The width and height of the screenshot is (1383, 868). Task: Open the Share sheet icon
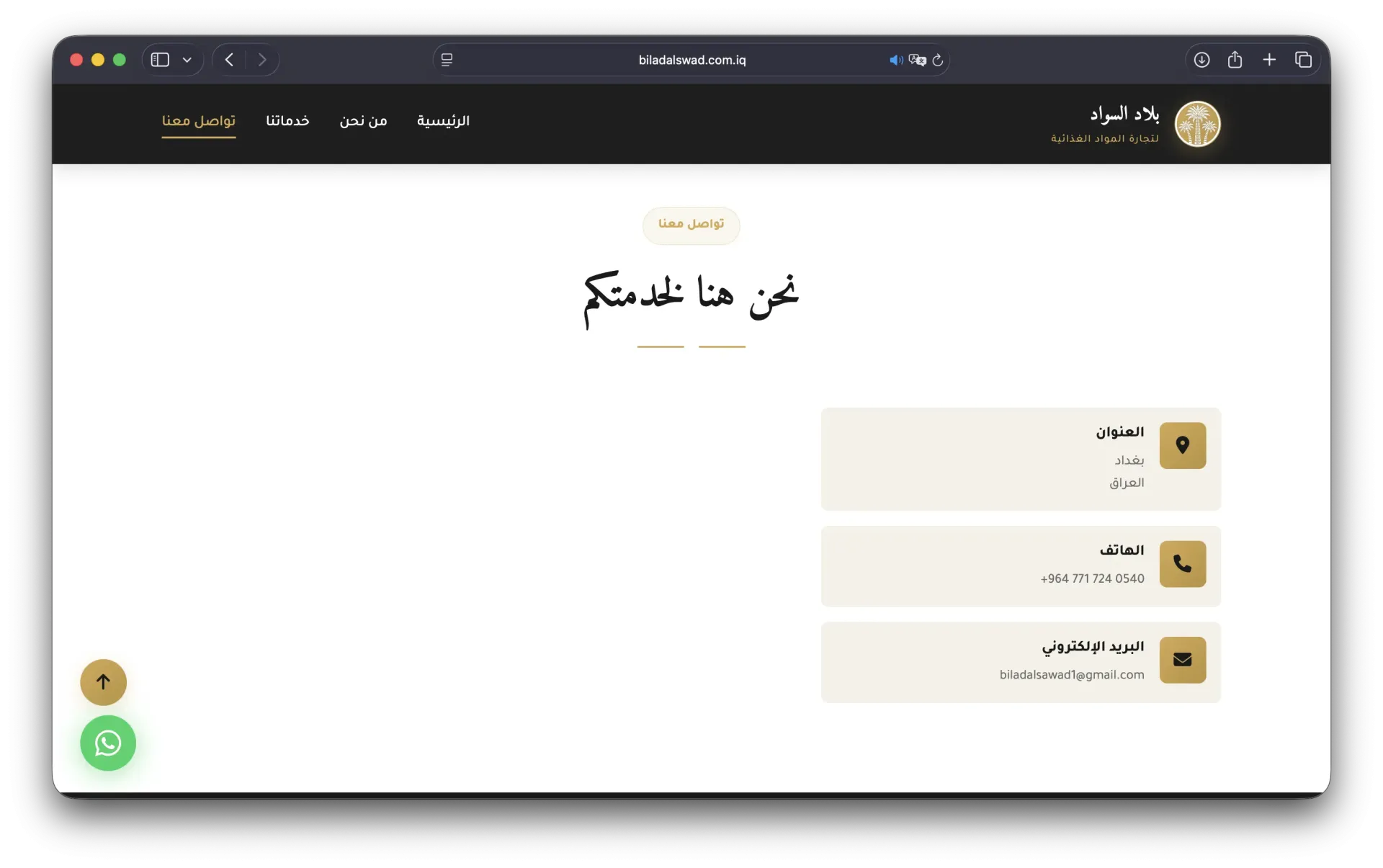click(x=1235, y=60)
